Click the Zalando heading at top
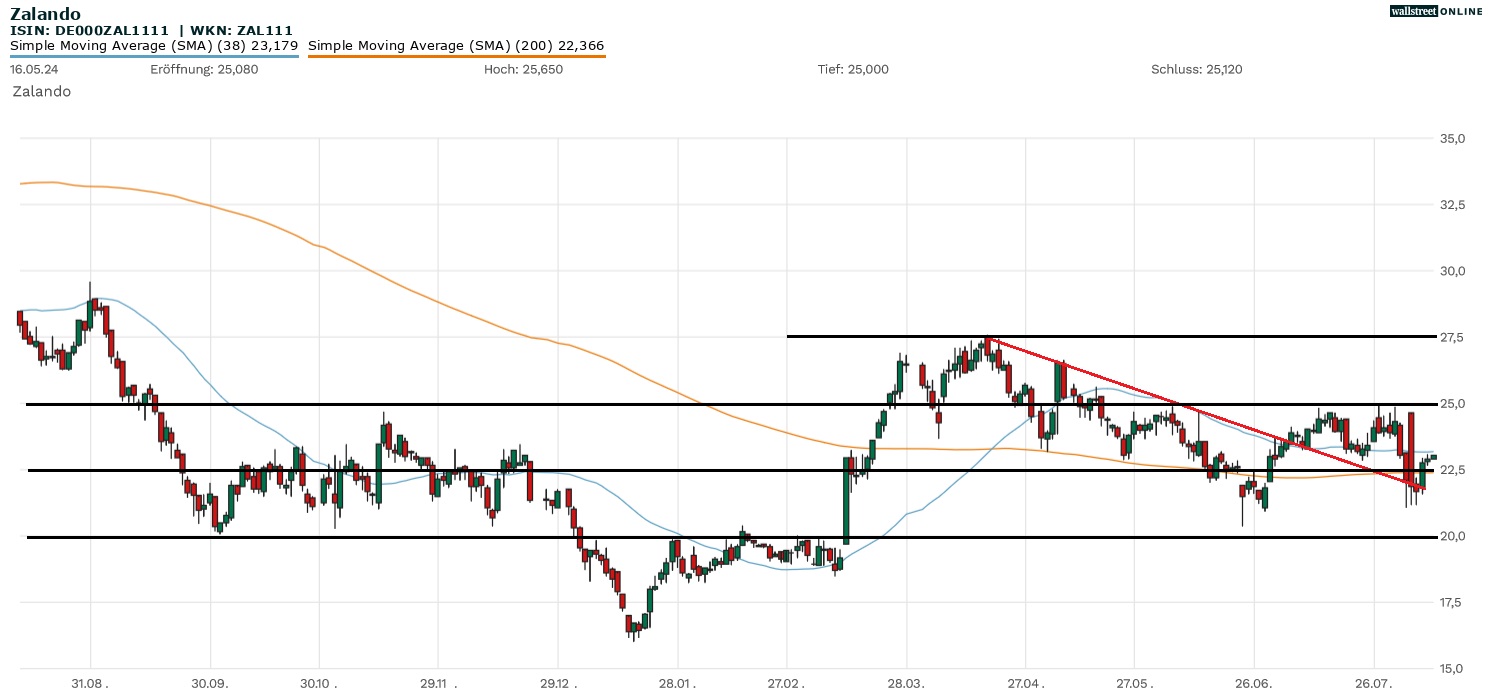This screenshot has width=1490, height=689. tap(45, 14)
